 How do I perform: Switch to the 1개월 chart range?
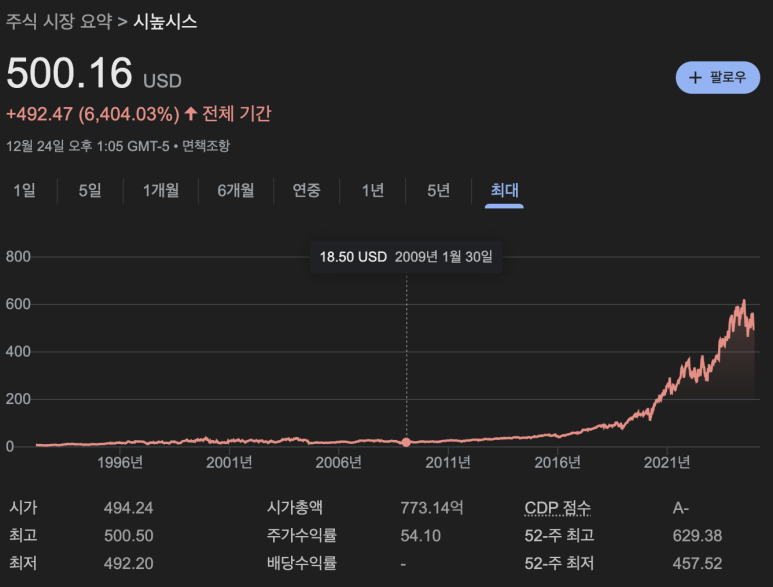coord(161,190)
